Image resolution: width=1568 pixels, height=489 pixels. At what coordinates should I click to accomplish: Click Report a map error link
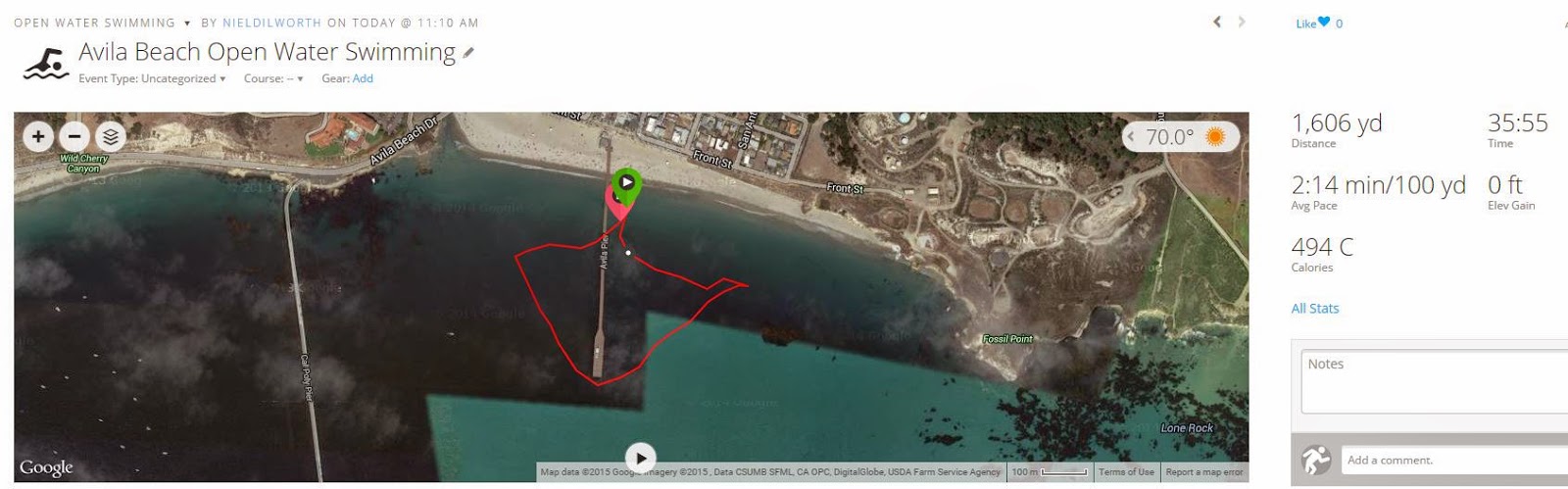point(1204,472)
